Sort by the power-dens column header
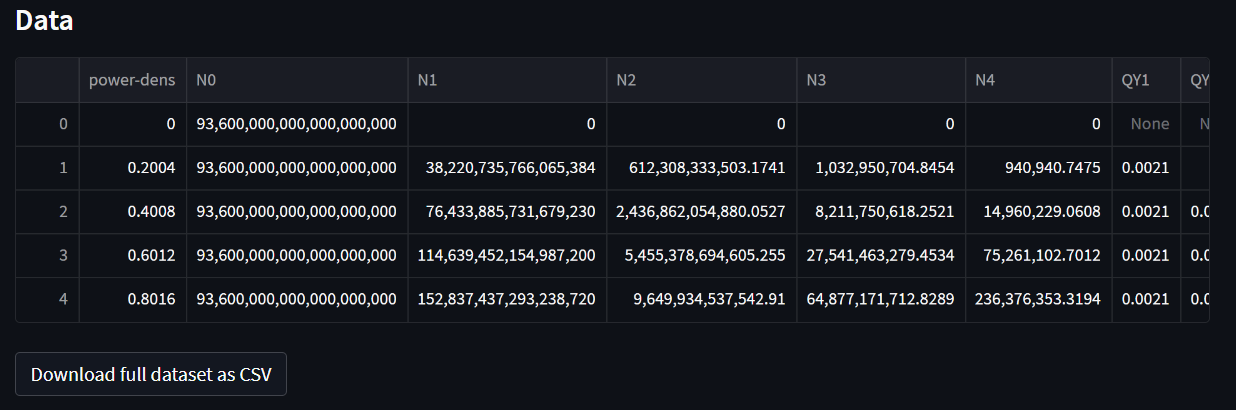This screenshot has width=1236, height=410. (133, 80)
